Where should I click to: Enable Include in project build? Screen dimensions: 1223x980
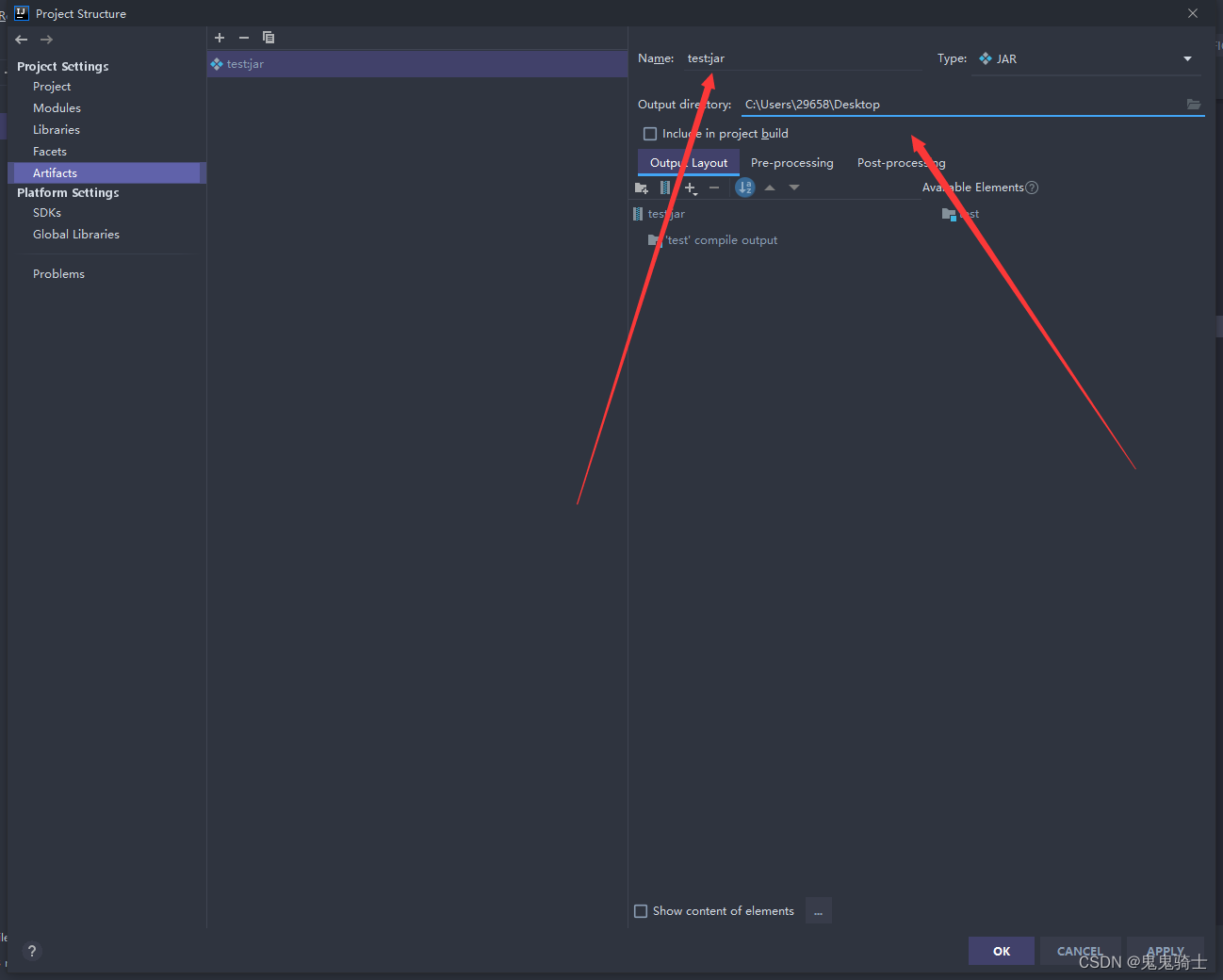tap(650, 134)
